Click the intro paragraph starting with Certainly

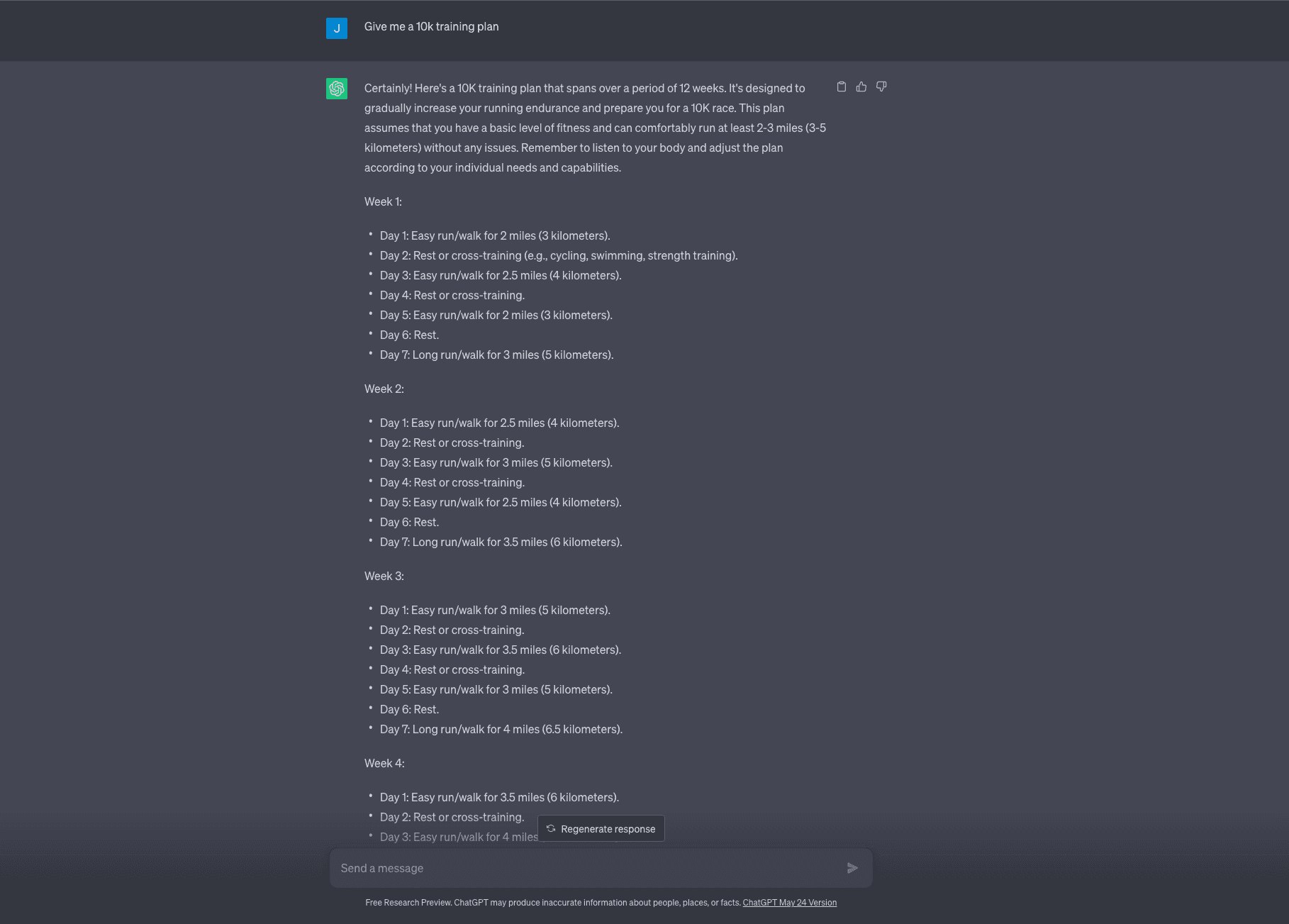(595, 128)
